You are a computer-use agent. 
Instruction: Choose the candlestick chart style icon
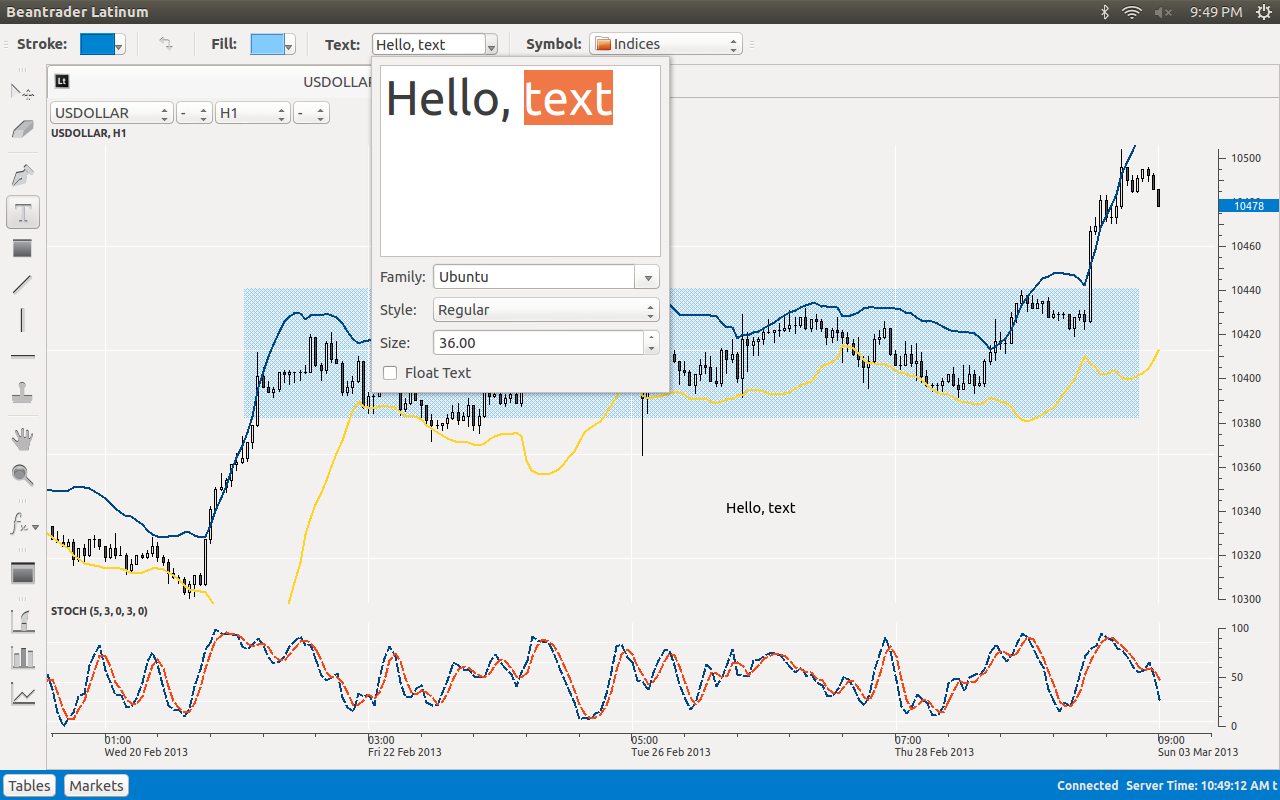pyautogui.click(x=23, y=621)
